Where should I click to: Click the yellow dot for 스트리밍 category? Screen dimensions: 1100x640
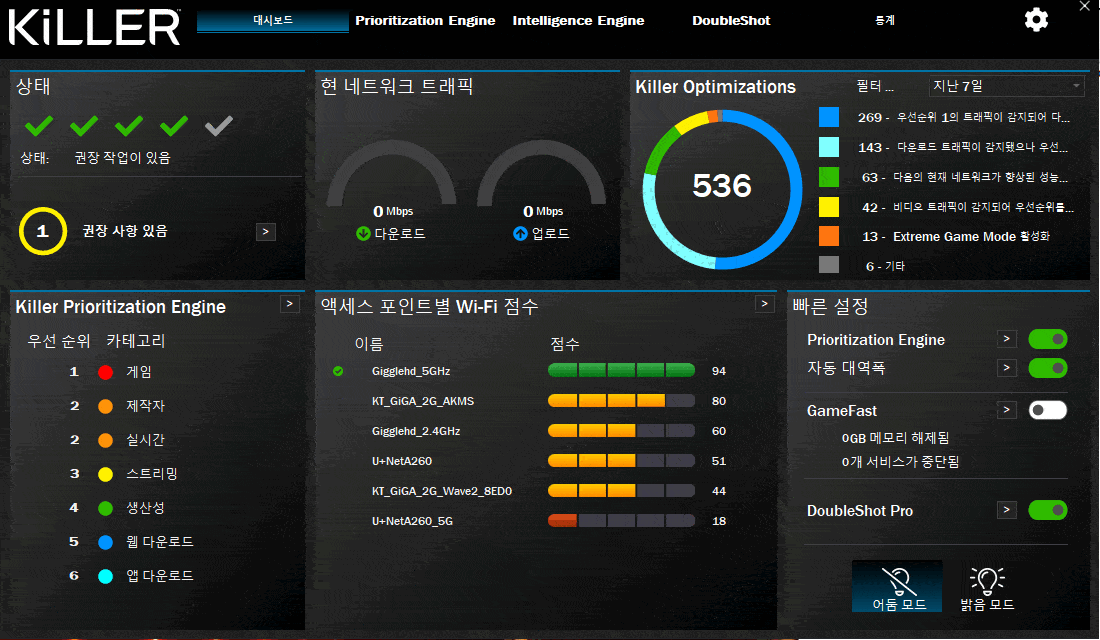105,474
